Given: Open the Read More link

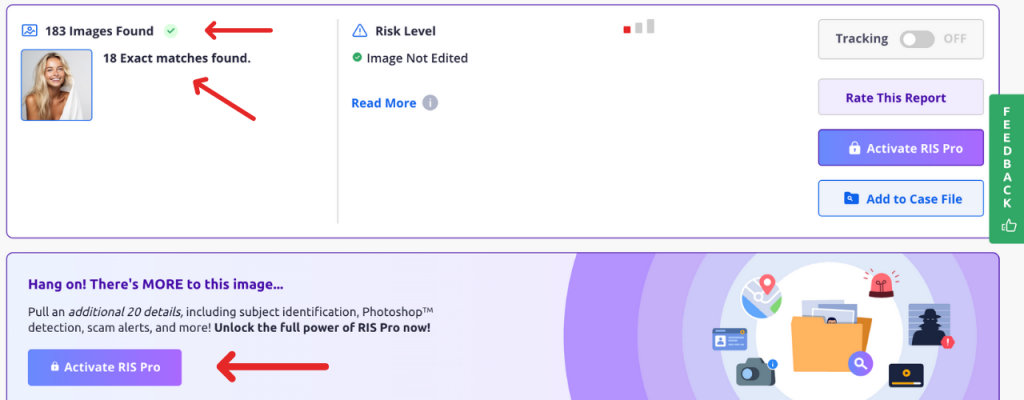Looking at the screenshot, I should point(383,103).
